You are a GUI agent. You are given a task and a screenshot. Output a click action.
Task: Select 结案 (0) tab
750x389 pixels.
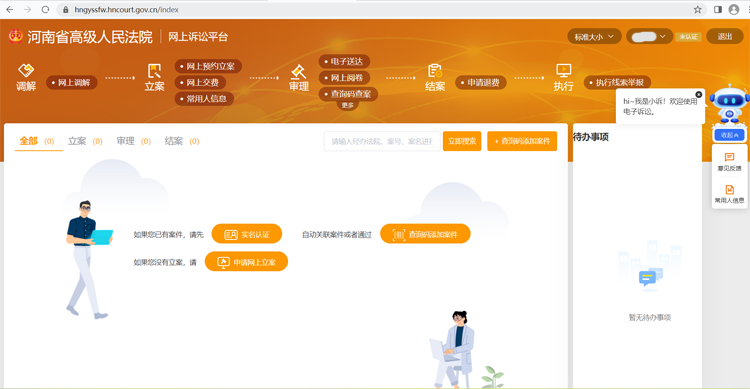pyautogui.click(x=182, y=141)
